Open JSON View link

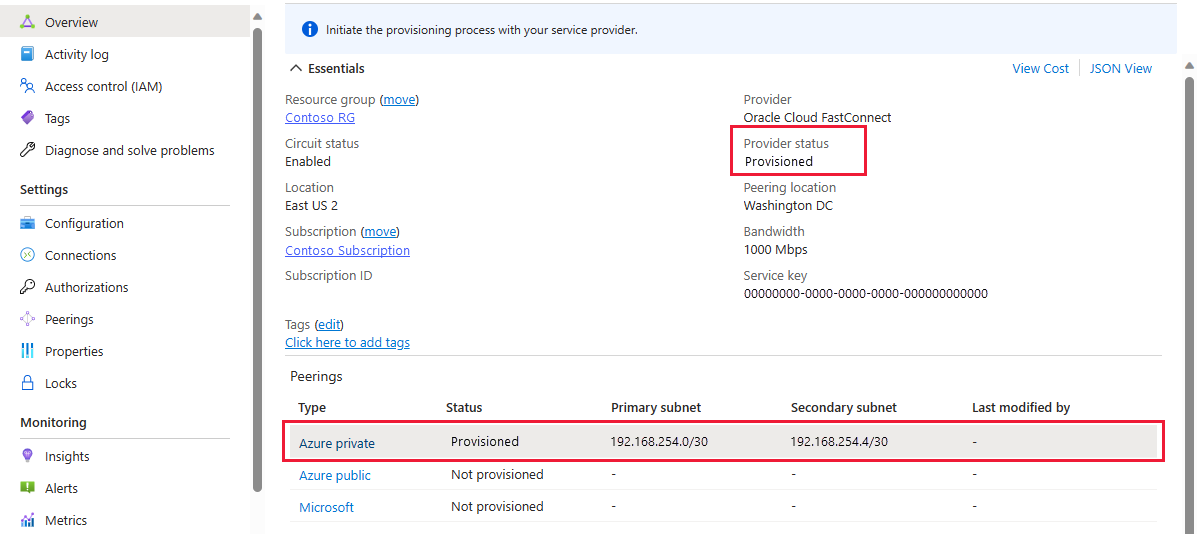(x=1121, y=69)
